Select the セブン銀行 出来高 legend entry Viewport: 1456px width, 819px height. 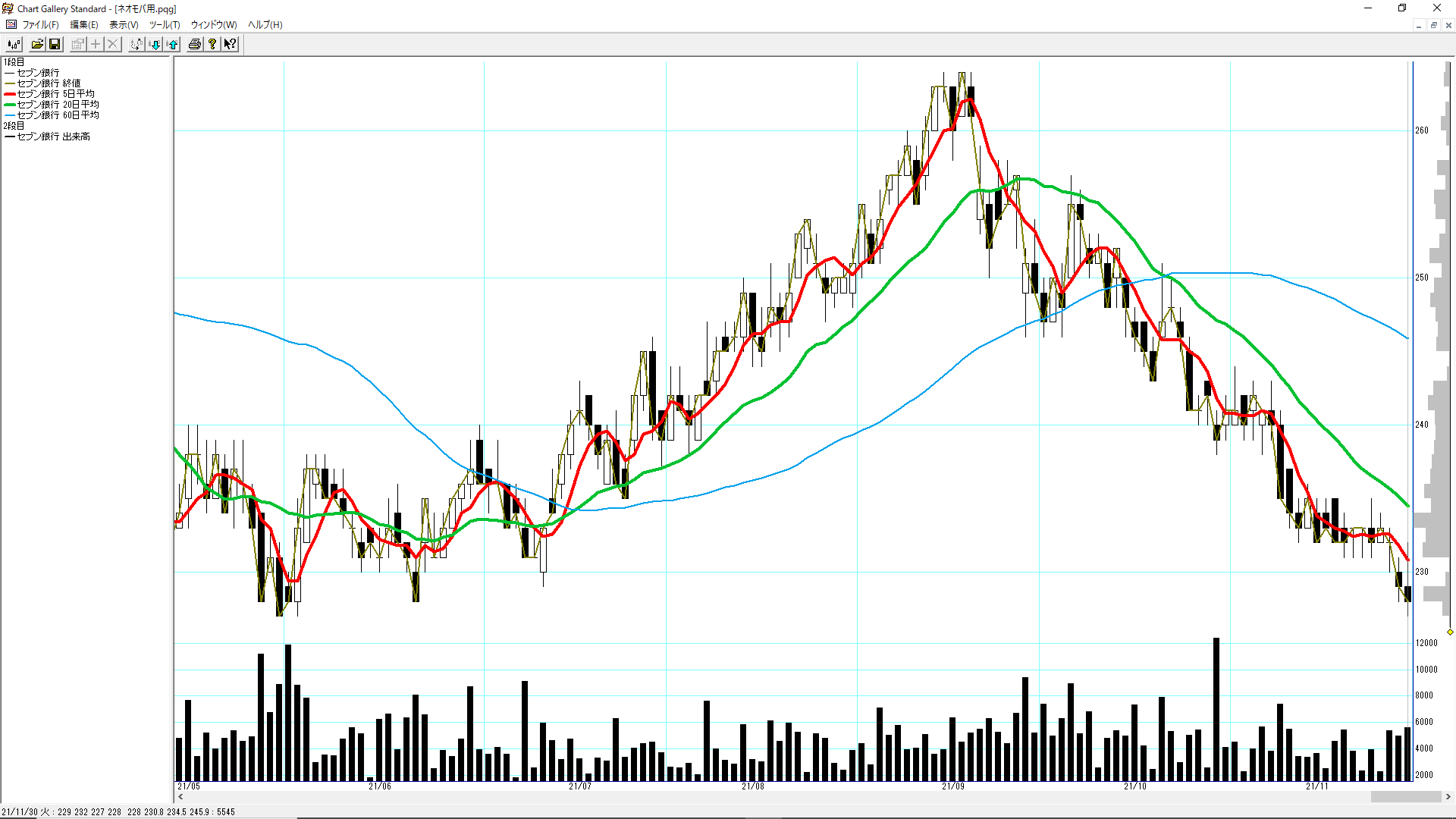[53, 136]
